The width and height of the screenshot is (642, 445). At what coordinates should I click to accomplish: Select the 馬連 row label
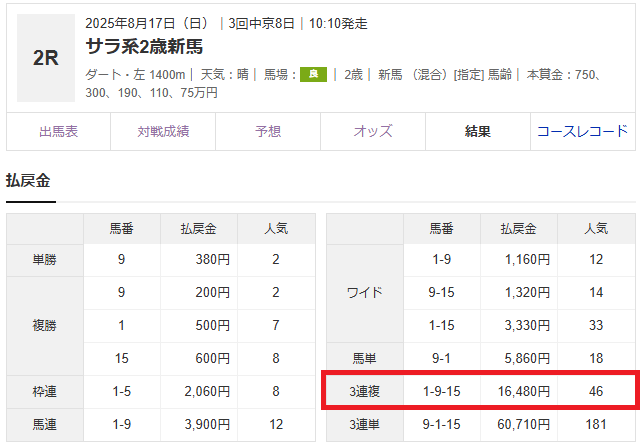tap(44, 424)
